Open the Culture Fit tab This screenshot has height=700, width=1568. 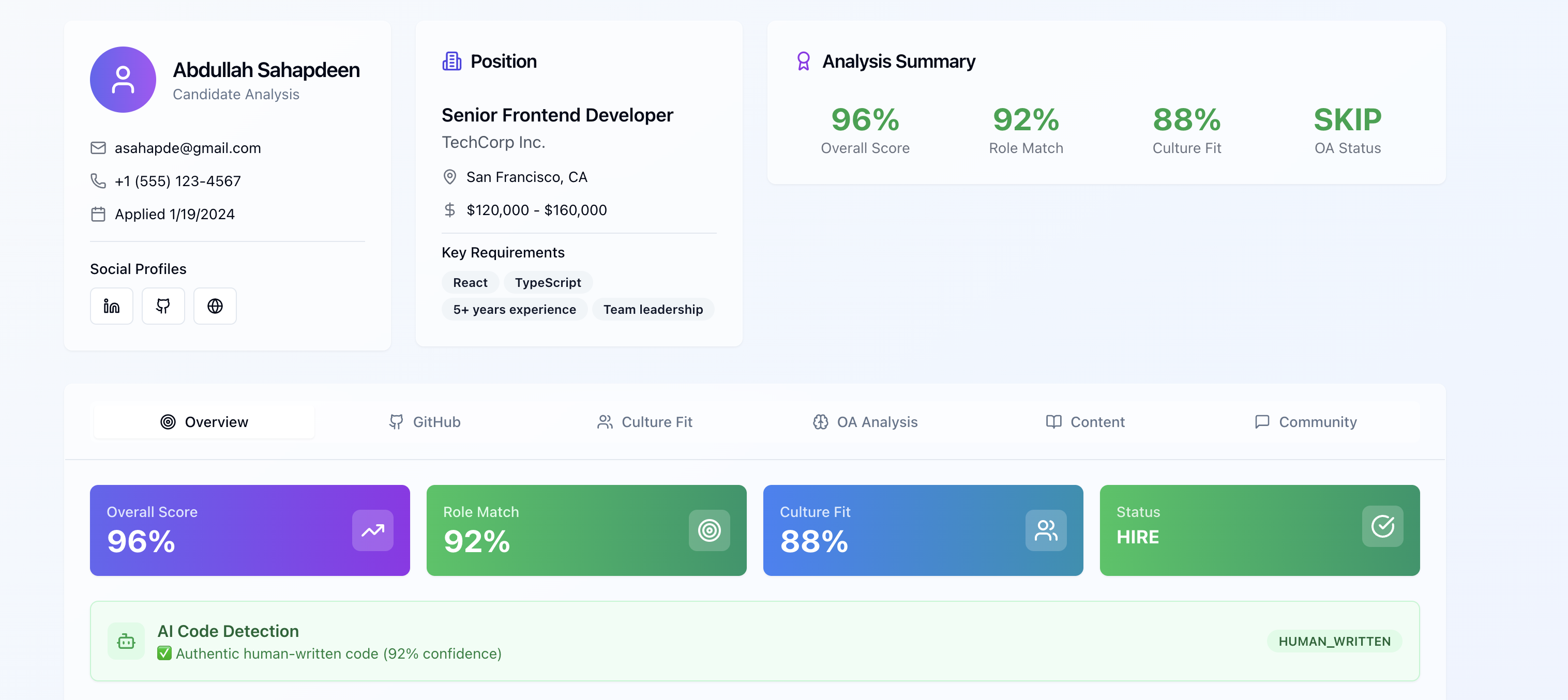coord(644,422)
